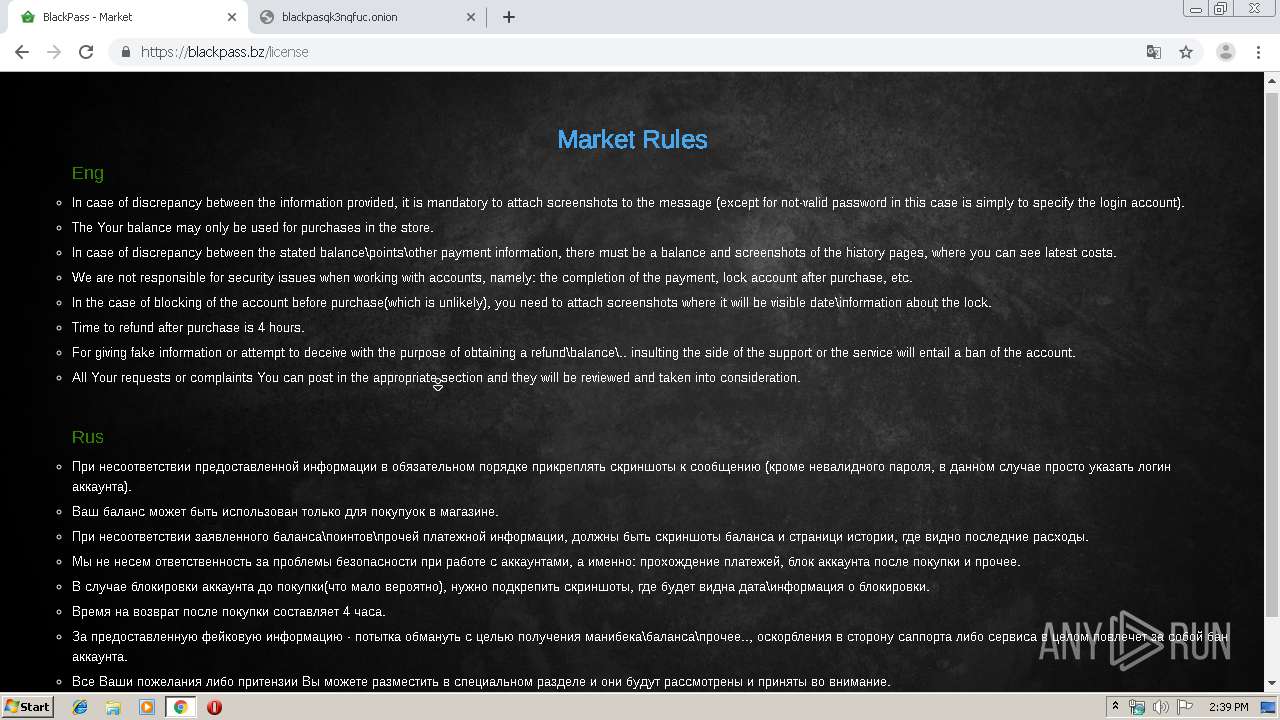Image resolution: width=1280 pixels, height=720 pixels.
Task: Open a new browser tab
Action: 508,17
